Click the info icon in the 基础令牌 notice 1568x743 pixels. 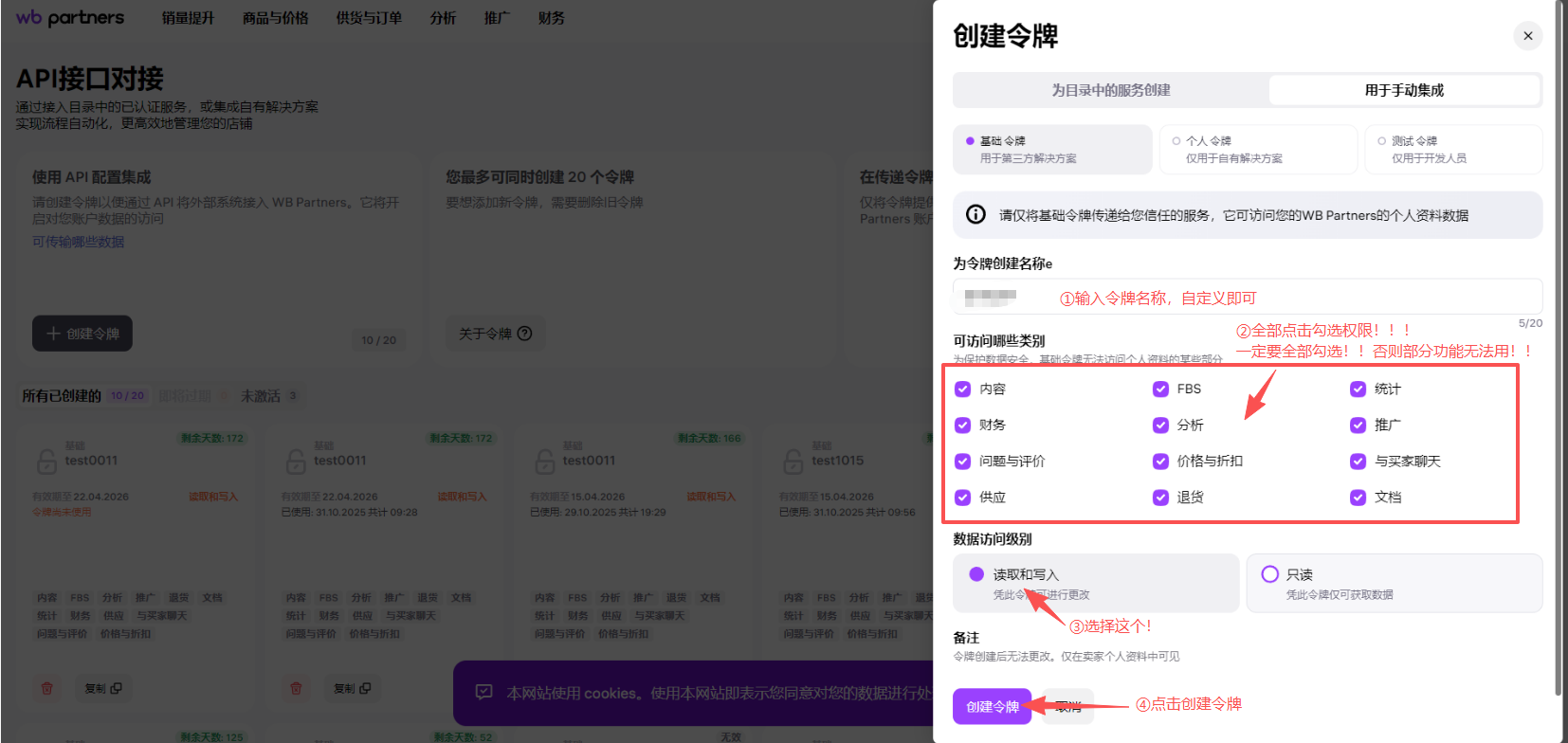[x=975, y=215]
